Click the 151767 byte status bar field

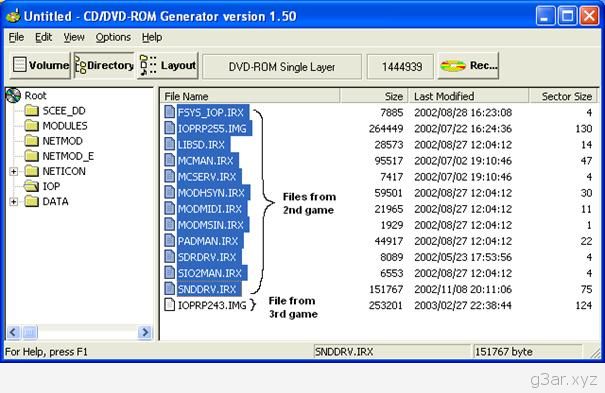tap(527, 352)
